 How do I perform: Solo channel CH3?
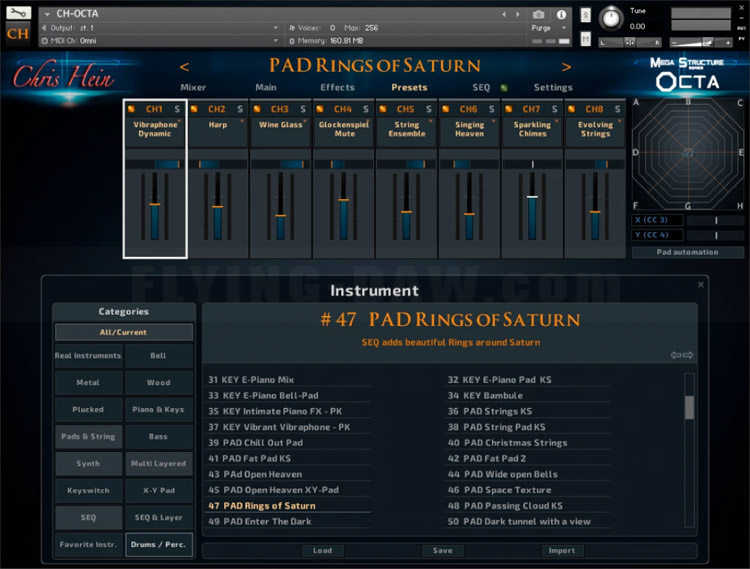[303, 109]
